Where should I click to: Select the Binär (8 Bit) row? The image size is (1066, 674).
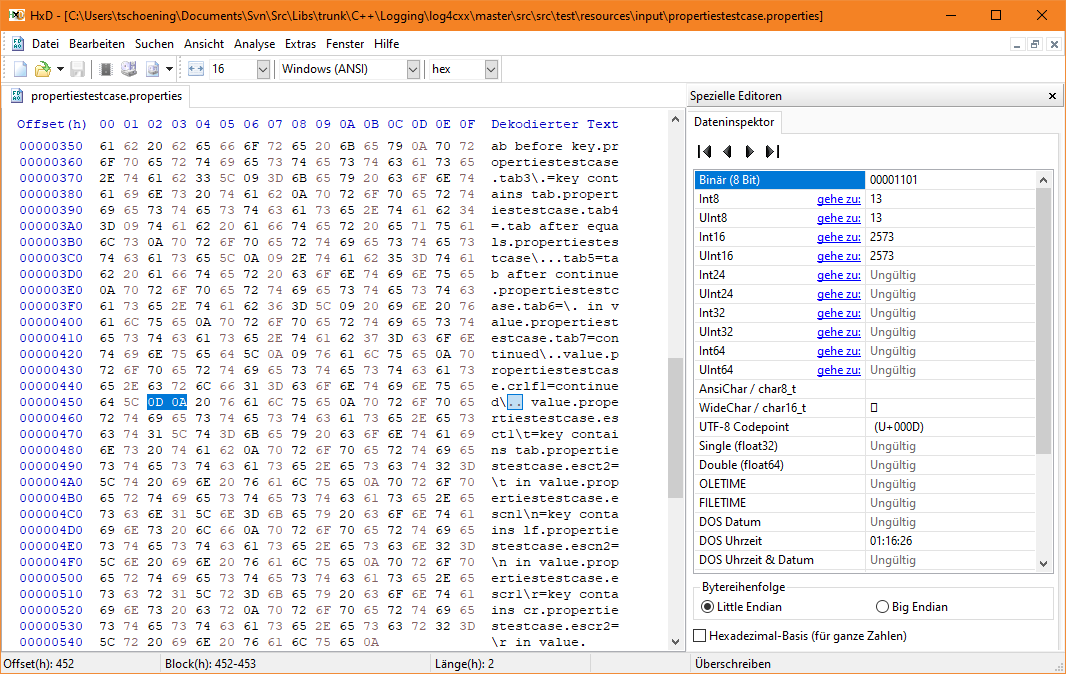(x=865, y=180)
